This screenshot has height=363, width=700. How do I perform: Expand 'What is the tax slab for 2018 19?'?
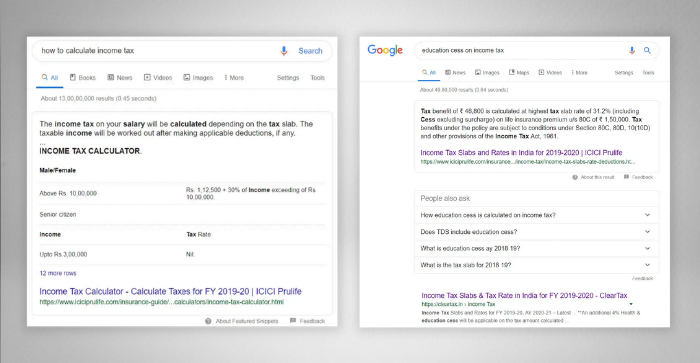(537, 265)
